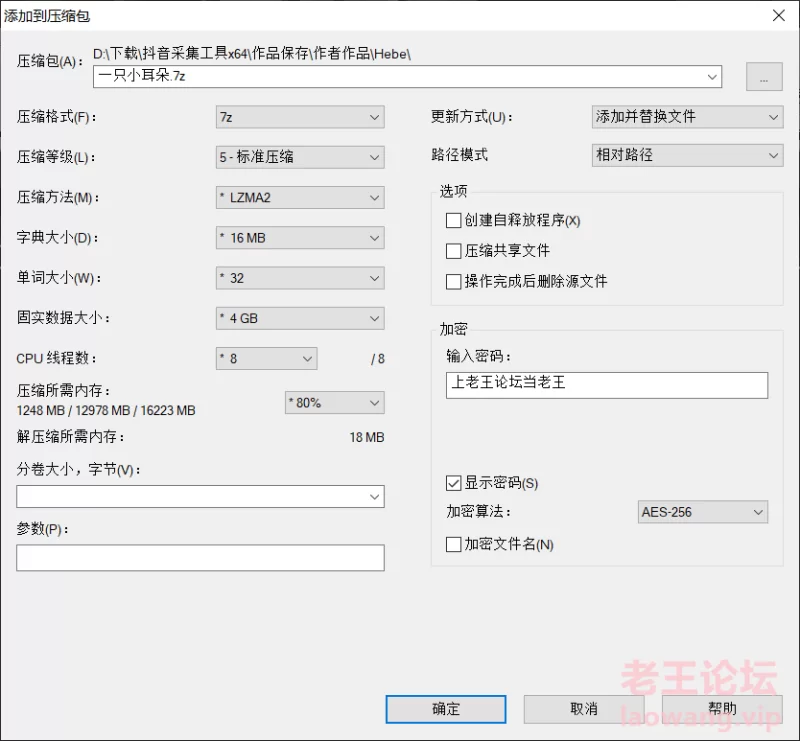800x741 pixels.
Task: Open the 更新方式 dropdown showing 添加并替换文件
Action: point(687,117)
